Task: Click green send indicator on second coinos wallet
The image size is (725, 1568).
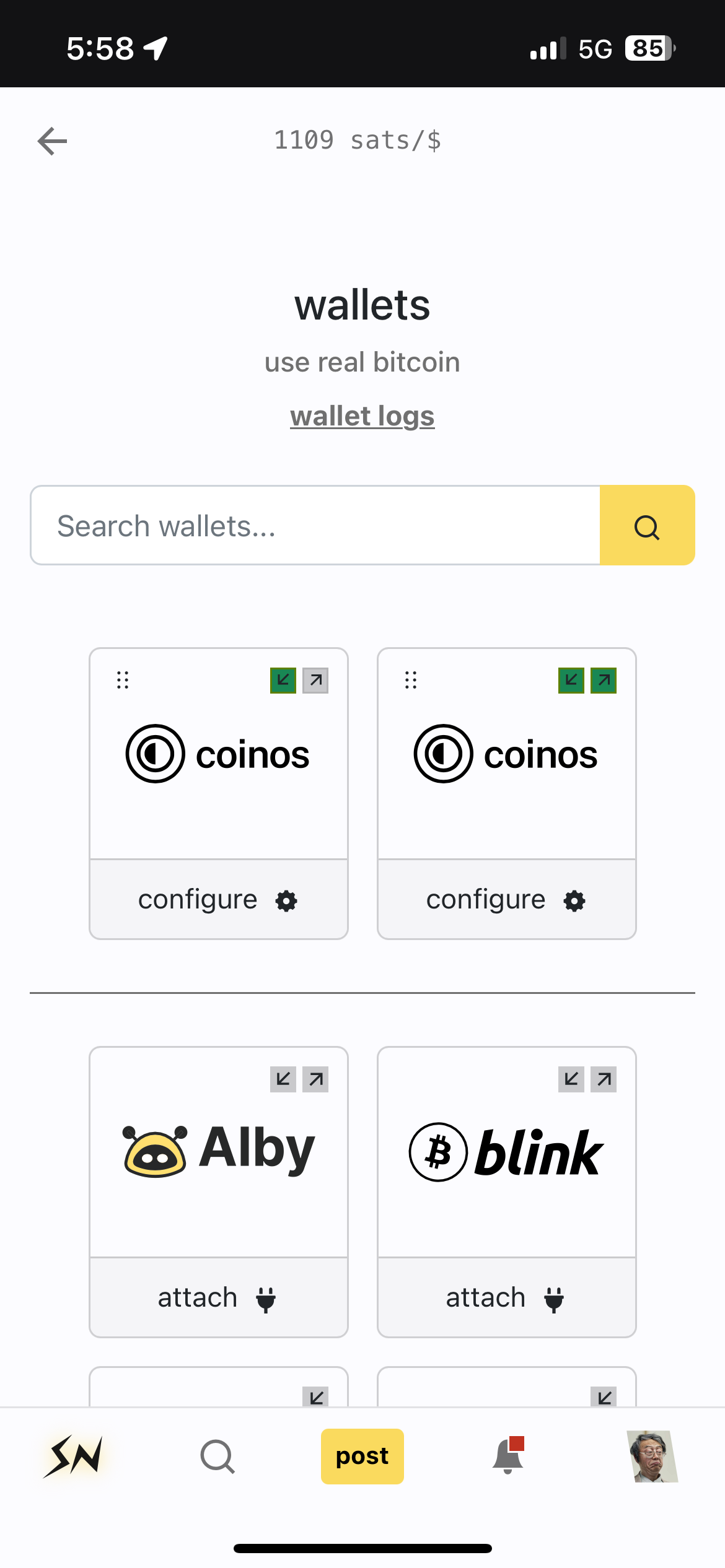Action: pos(604,681)
